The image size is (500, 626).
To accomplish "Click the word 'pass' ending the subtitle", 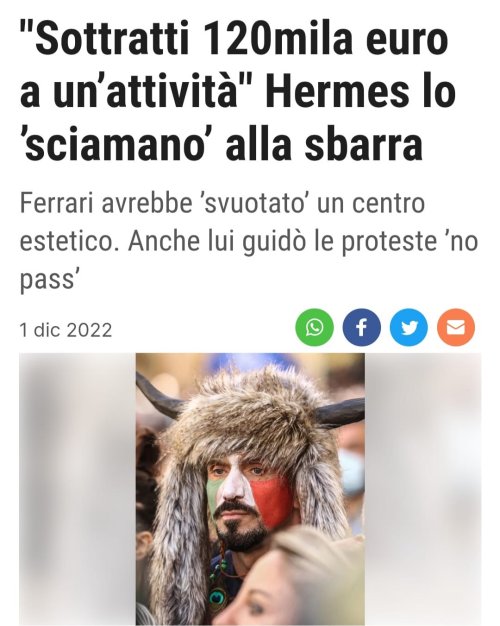I will click(46, 280).
